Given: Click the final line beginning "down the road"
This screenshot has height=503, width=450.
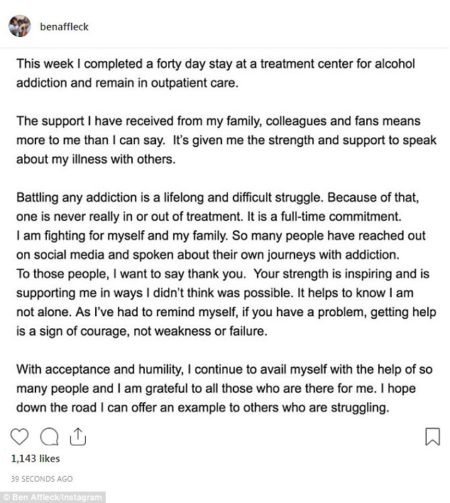Looking at the screenshot, I should tap(203, 408).
